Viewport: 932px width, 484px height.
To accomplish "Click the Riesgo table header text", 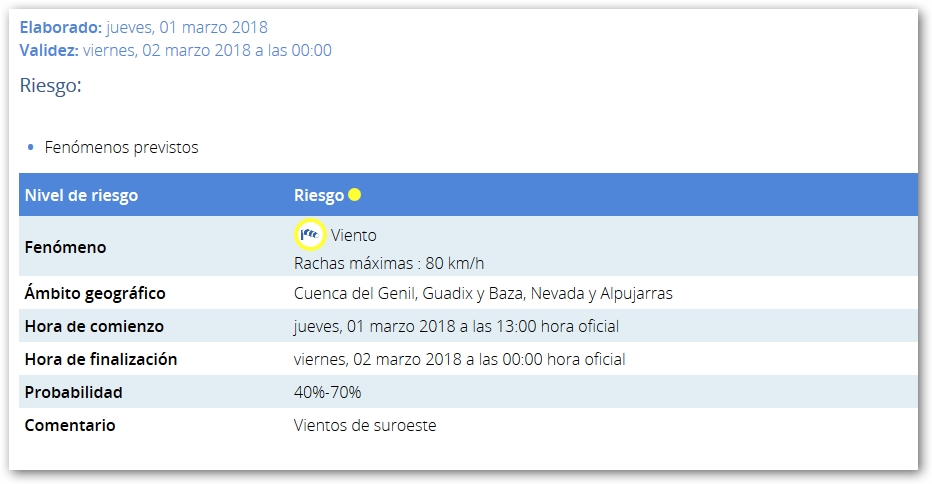I will click(x=319, y=195).
